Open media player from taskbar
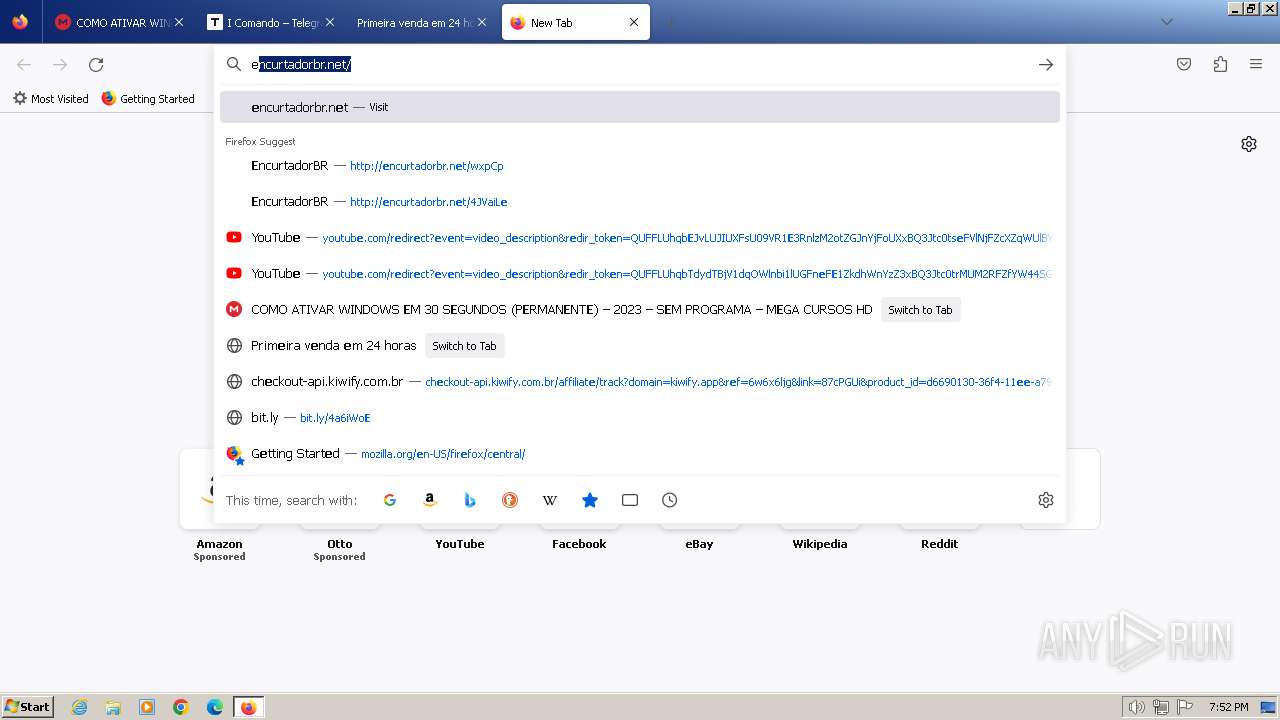Image resolution: width=1280 pixels, height=720 pixels. [147, 707]
